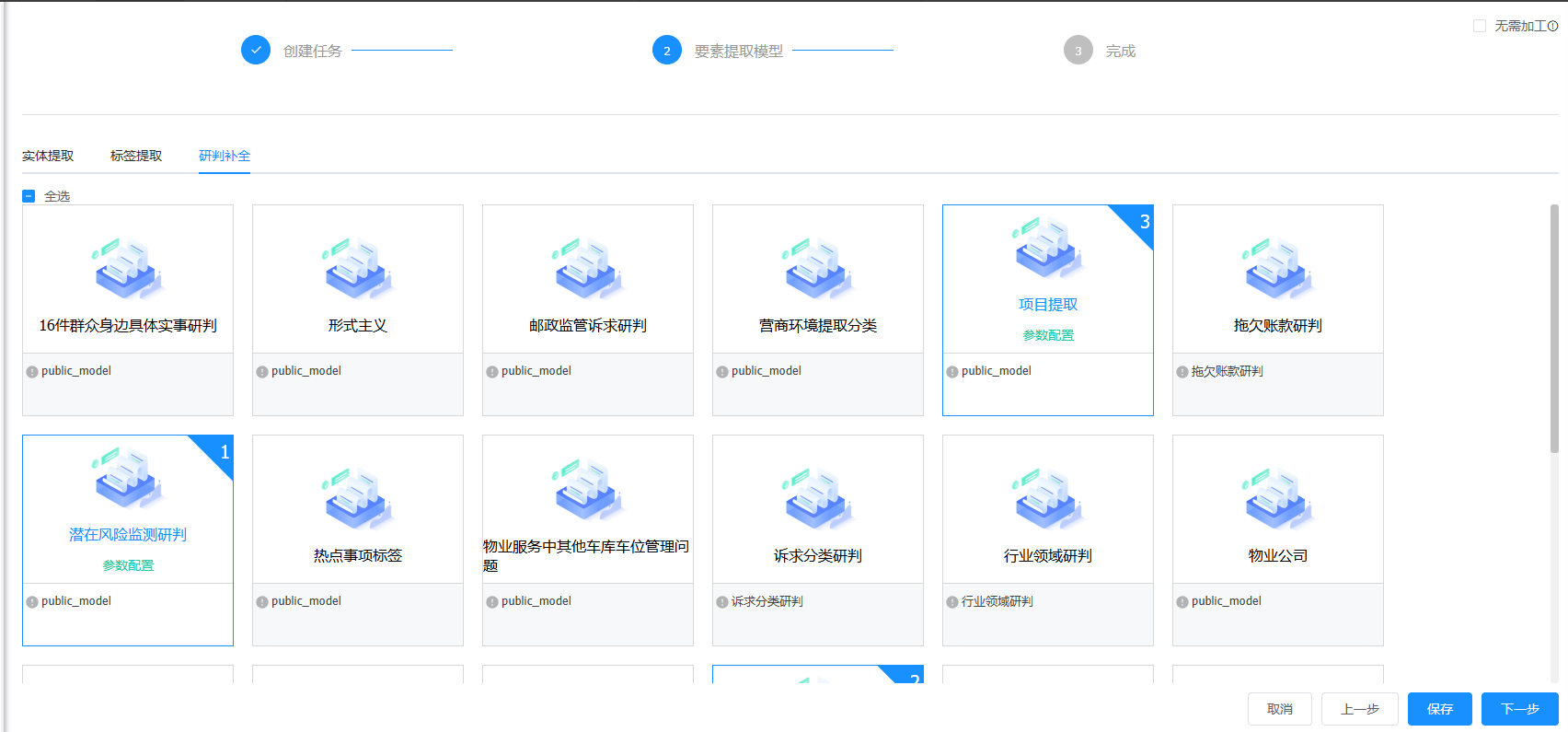Click info icon under 物业公司 card
1568x732 pixels.
click(1182, 602)
